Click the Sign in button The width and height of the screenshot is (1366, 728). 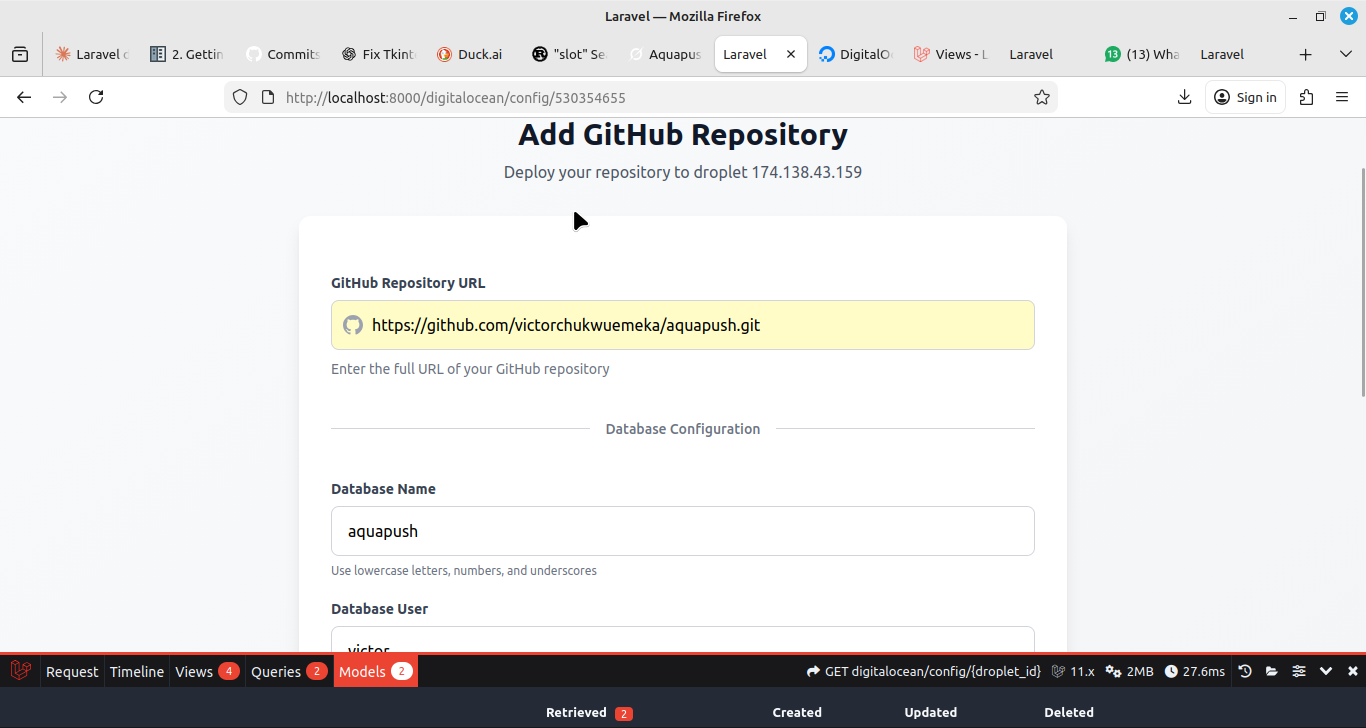[x=1245, y=97]
